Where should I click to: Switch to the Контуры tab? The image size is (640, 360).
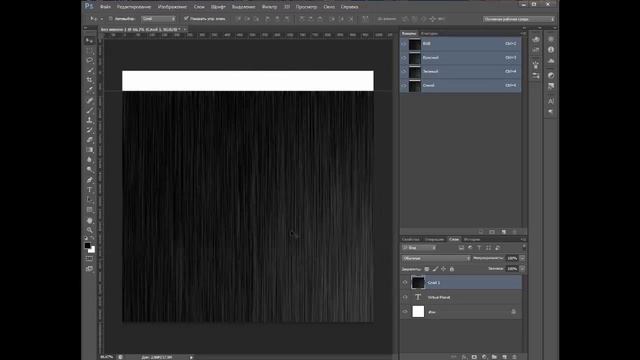click(429, 33)
